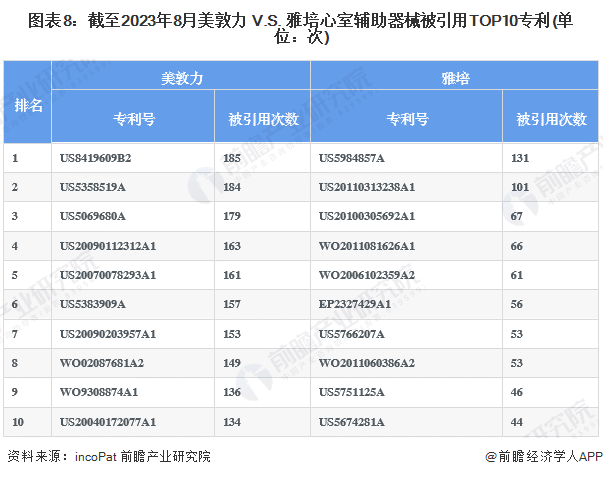Image resolution: width=603 pixels, height=477 pixels.
Task: Select patent number US5751125A
Action: (x=351, y=392)
